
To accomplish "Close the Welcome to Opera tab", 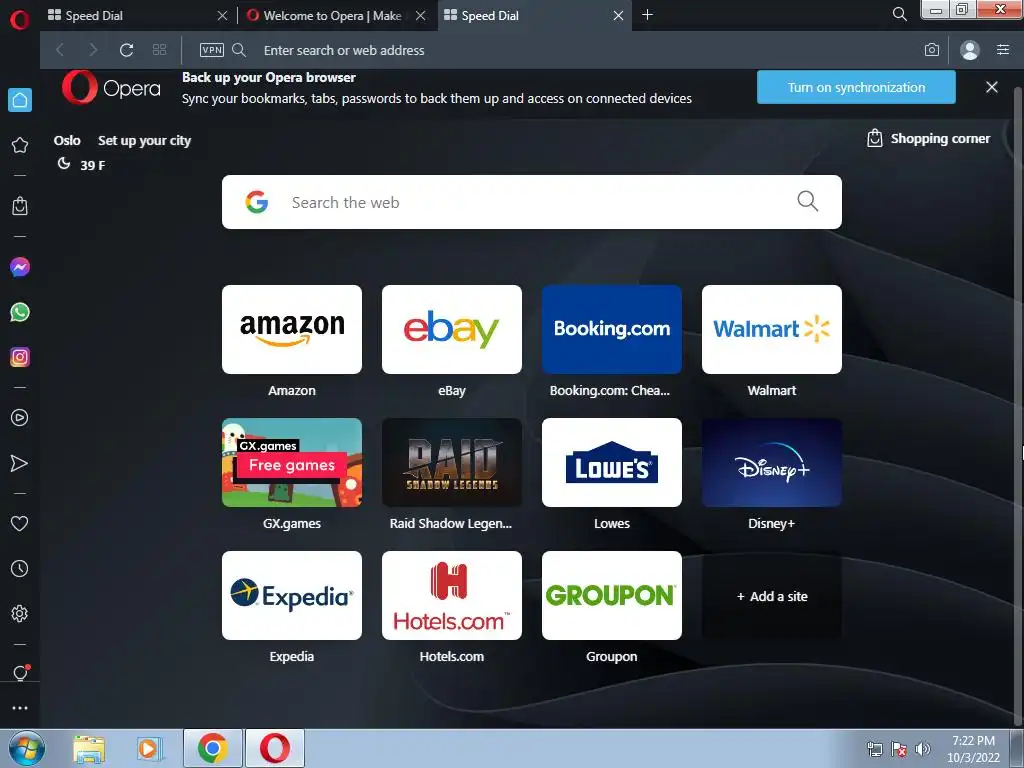I will coord(421,15).
